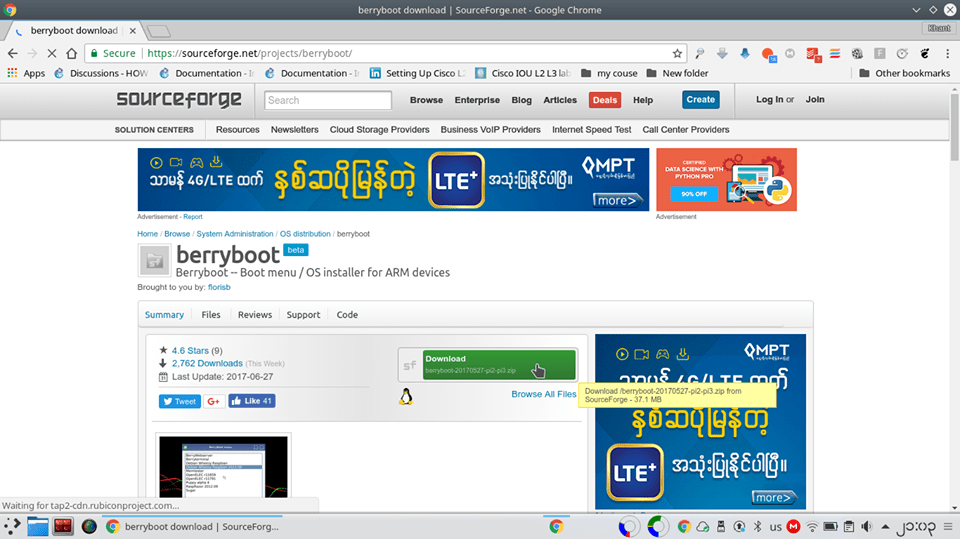
Task: Open the globe browser icon in taskbar
Action: click(x=89, y=526)
